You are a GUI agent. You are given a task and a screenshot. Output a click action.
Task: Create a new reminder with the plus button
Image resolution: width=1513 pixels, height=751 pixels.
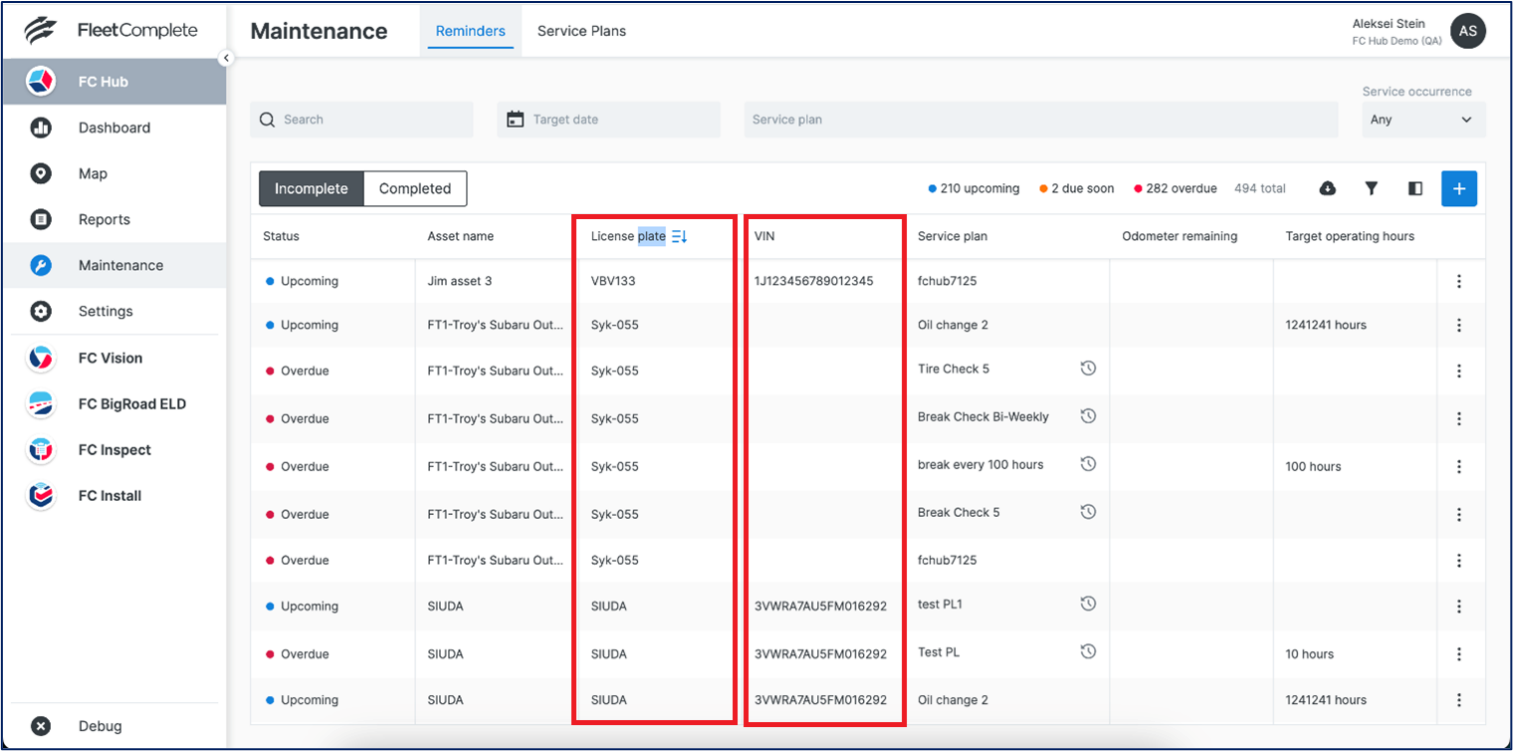click(1459, 188)
